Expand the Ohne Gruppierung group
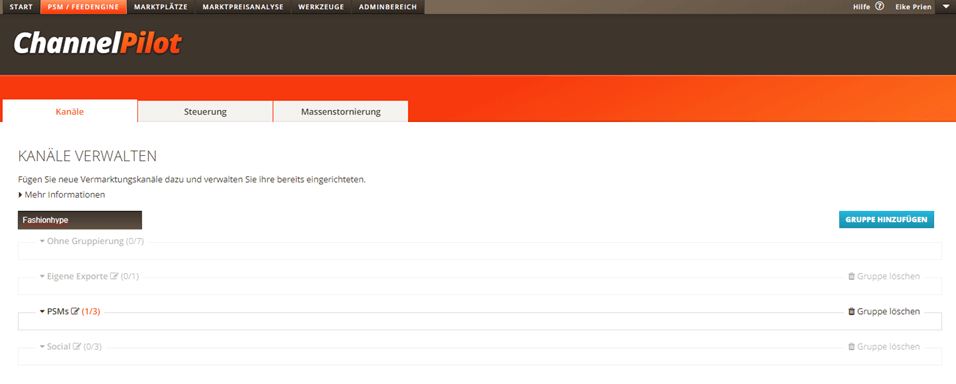Image resolution: width=956 pixels, height=384 pixels. pos(43,241)
